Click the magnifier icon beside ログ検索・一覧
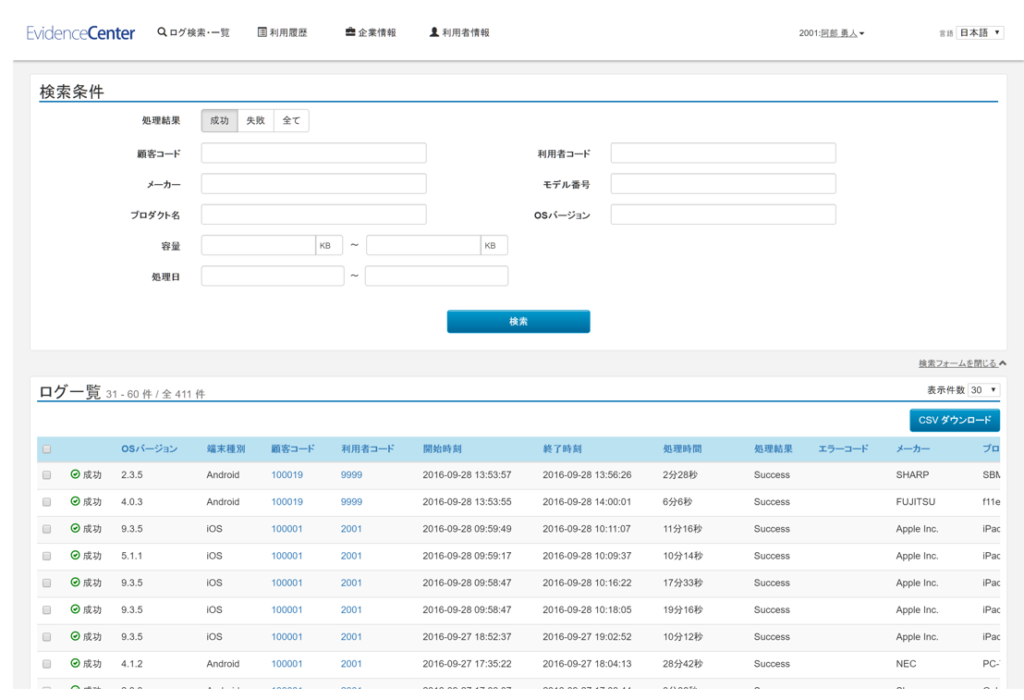The width and height of the screenshot is (1024, 700). click(161, 32)
